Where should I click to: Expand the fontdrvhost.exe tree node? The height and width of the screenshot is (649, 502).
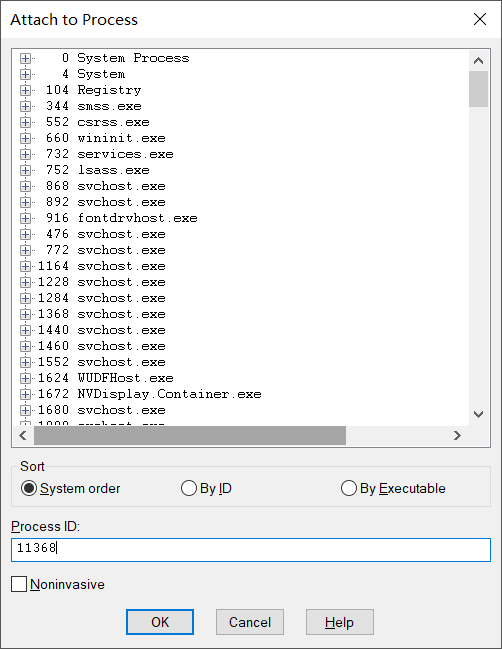[x=25, y=218]
